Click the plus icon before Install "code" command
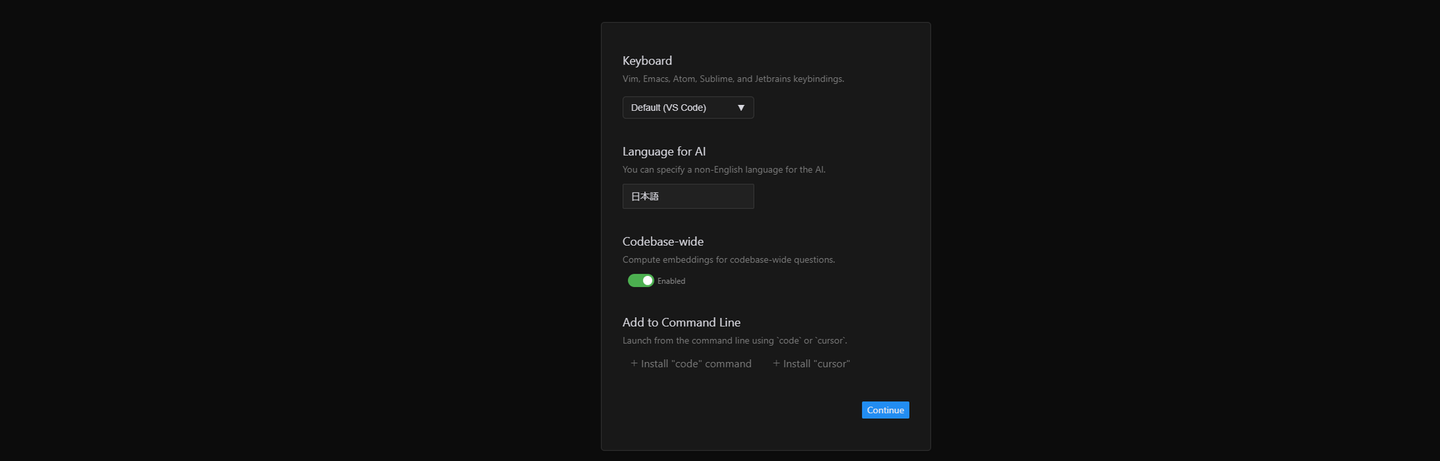This screenshot has width=1440, height=461. point(634,364)
